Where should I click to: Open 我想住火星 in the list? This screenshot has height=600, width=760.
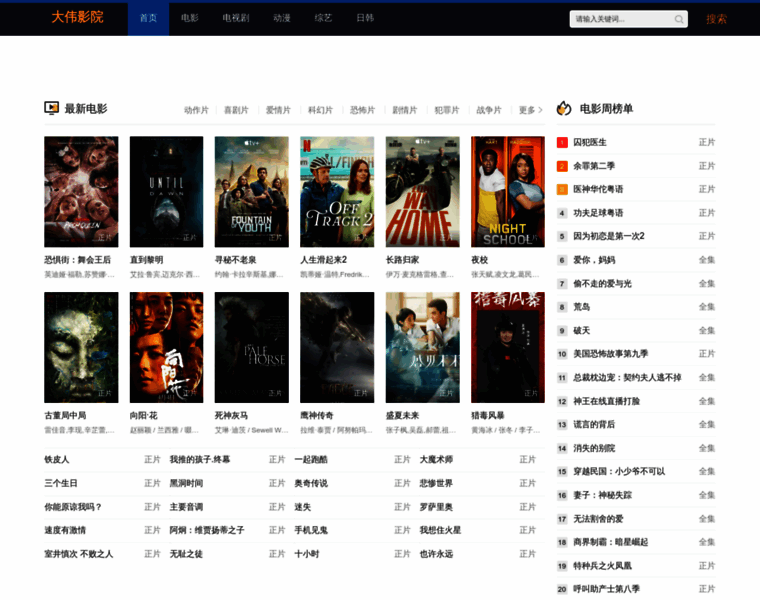coord(440,530)
